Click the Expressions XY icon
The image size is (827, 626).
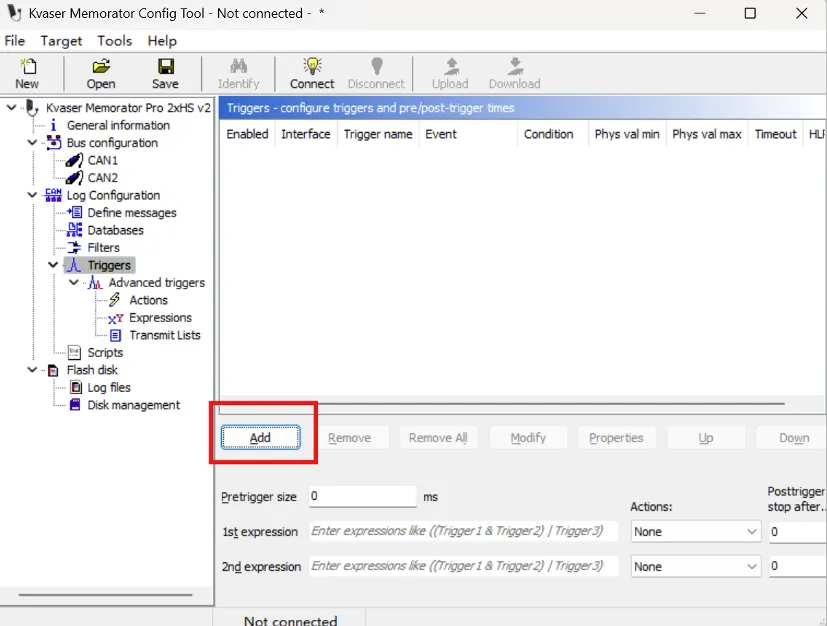click(116, 318)
